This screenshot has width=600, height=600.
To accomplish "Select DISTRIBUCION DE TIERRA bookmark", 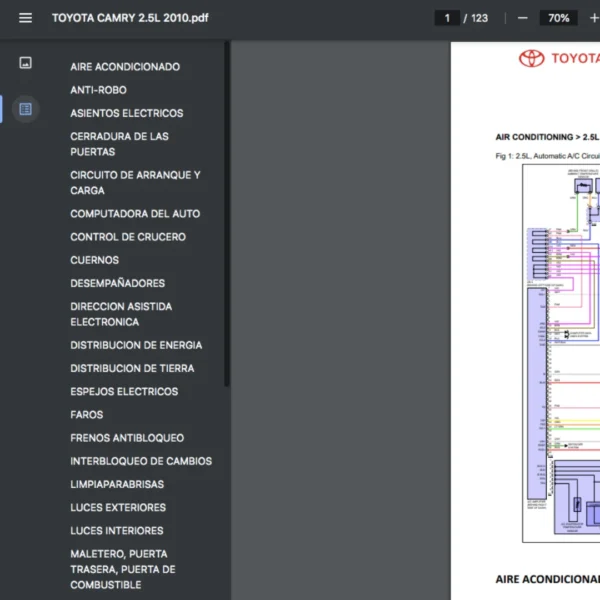I will click(x=132, y=368).
